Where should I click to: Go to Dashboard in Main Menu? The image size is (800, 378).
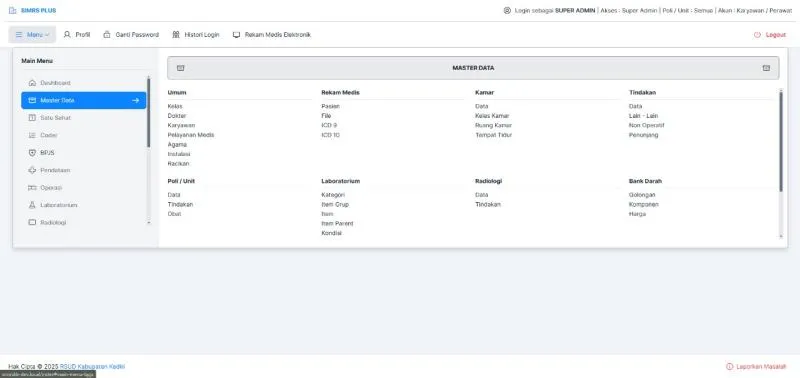pos(84,83)
